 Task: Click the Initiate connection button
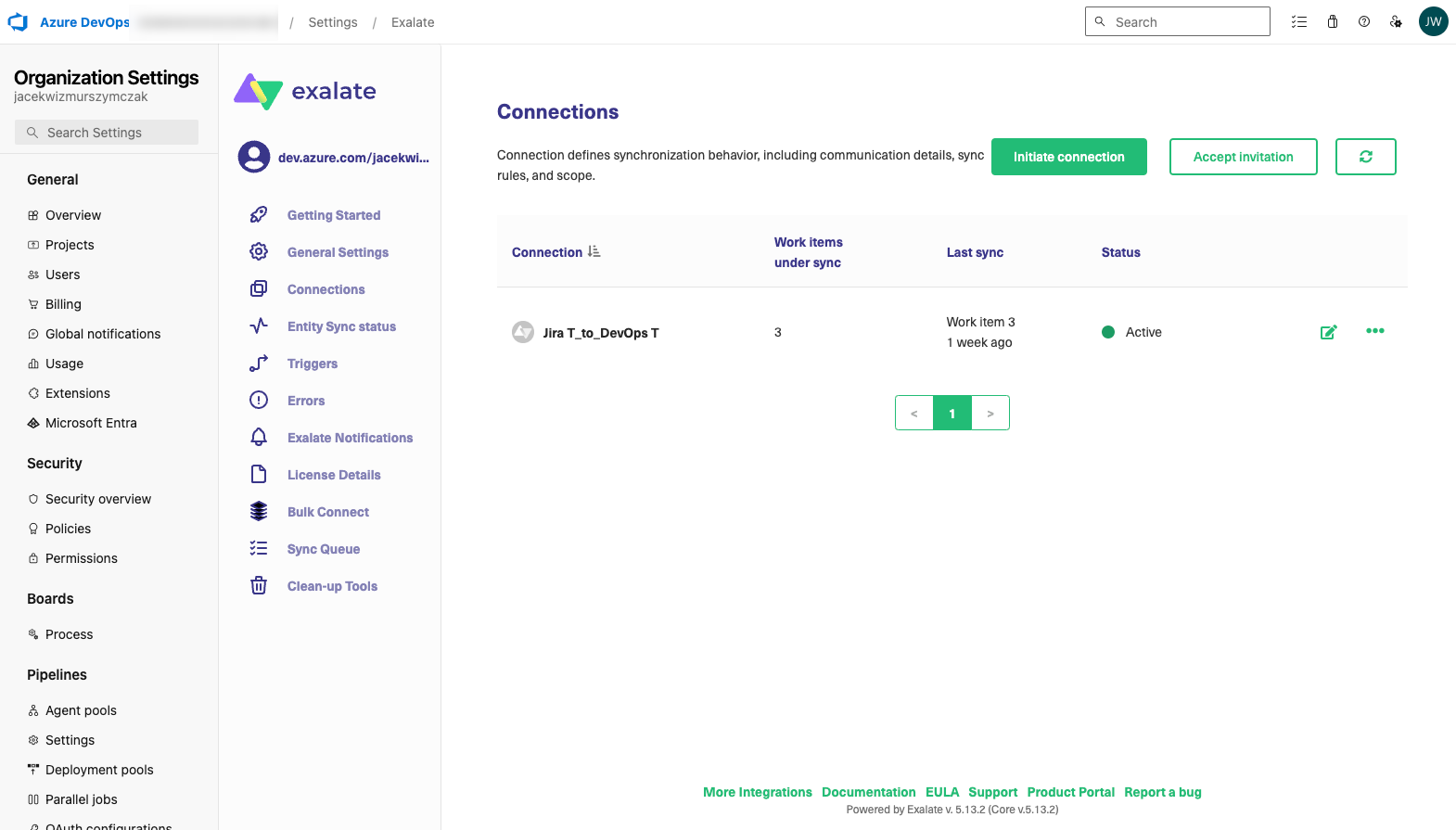pyautogui.click(x=1069, y=157)
